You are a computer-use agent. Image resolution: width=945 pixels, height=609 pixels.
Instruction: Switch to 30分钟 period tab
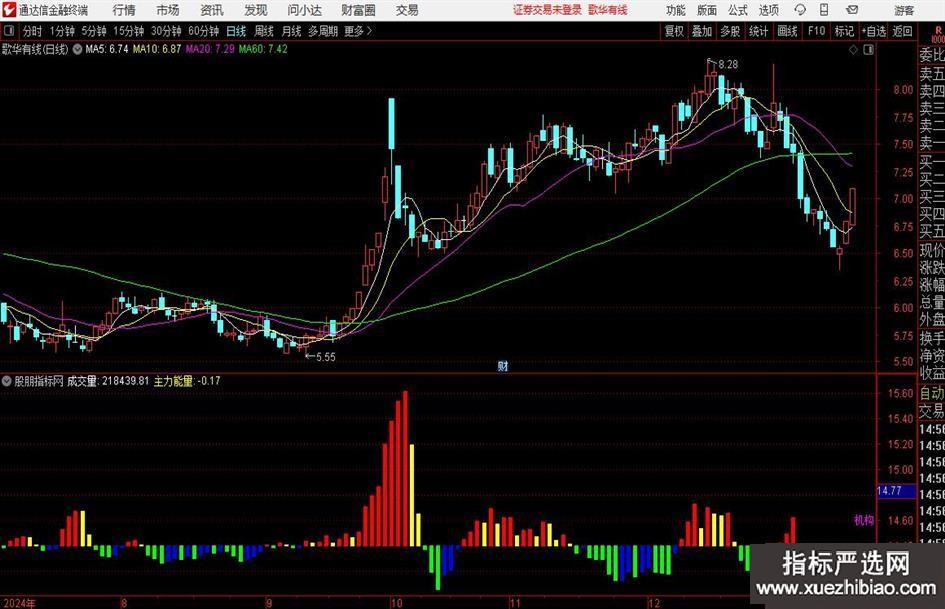point(166,31)
